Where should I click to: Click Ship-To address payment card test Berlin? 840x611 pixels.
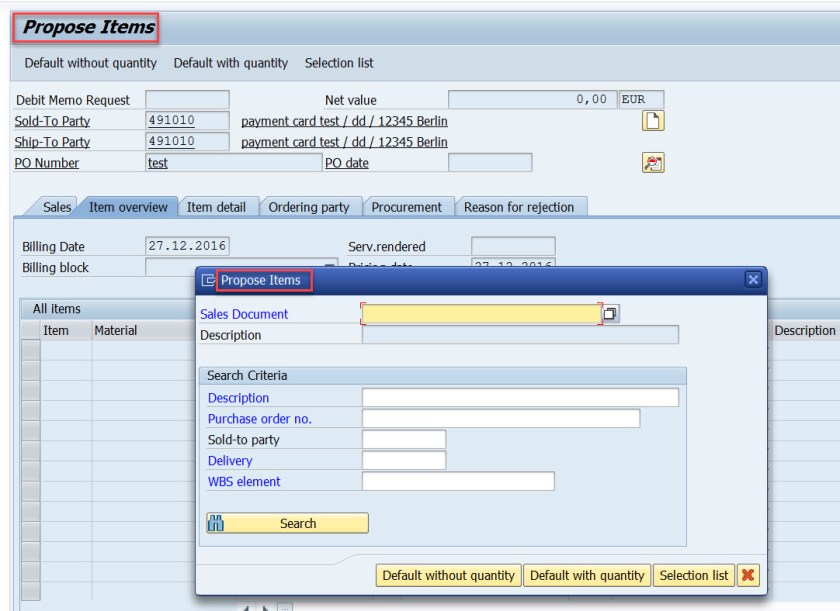click(x=344, y=142)
